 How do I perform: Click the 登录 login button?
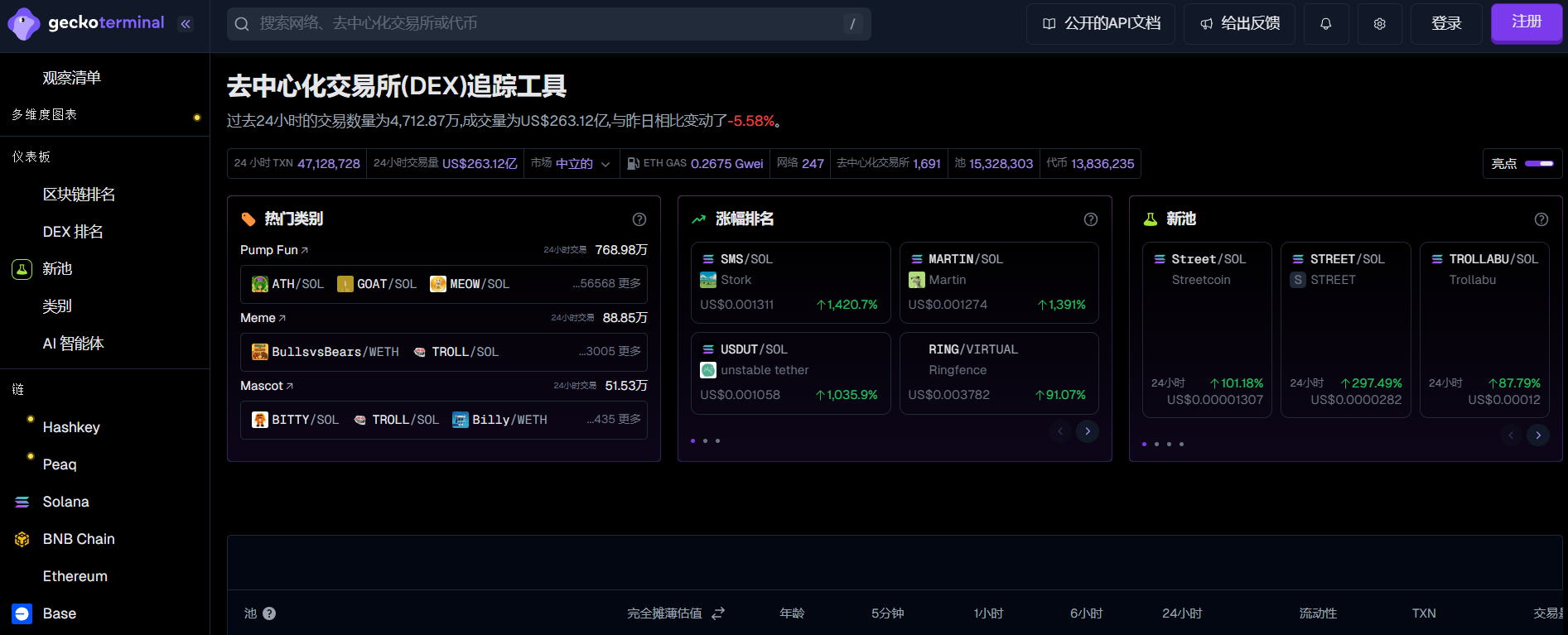(x=1446, y=24)
